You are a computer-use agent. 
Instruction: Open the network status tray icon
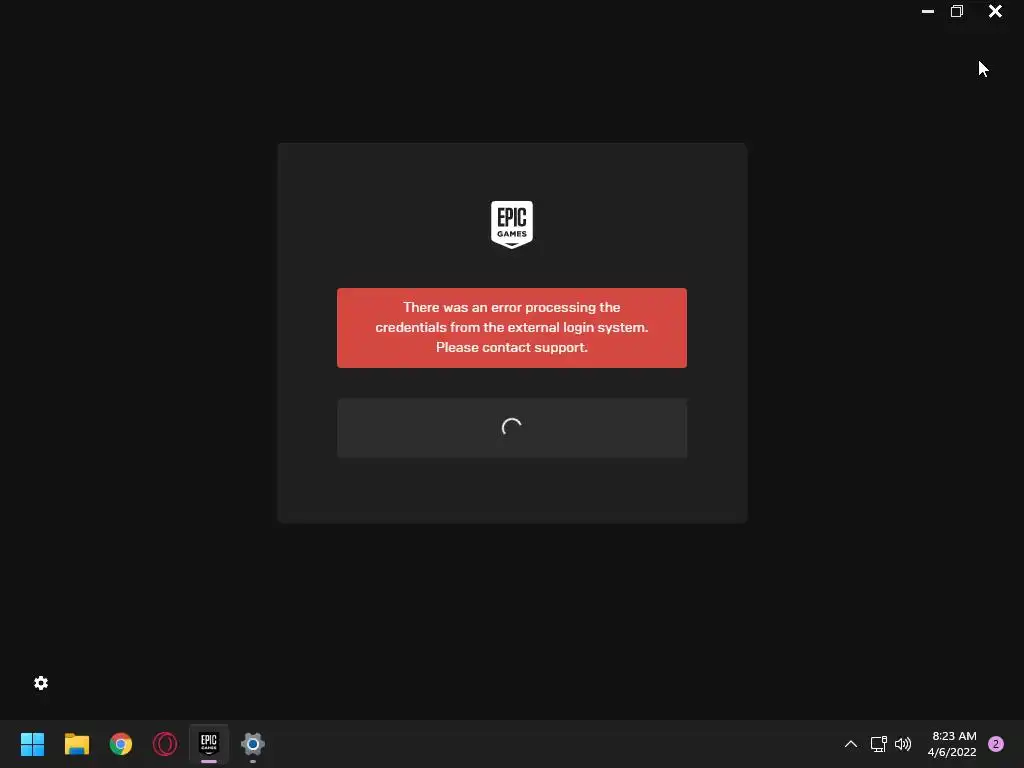[x=878, y=744]
